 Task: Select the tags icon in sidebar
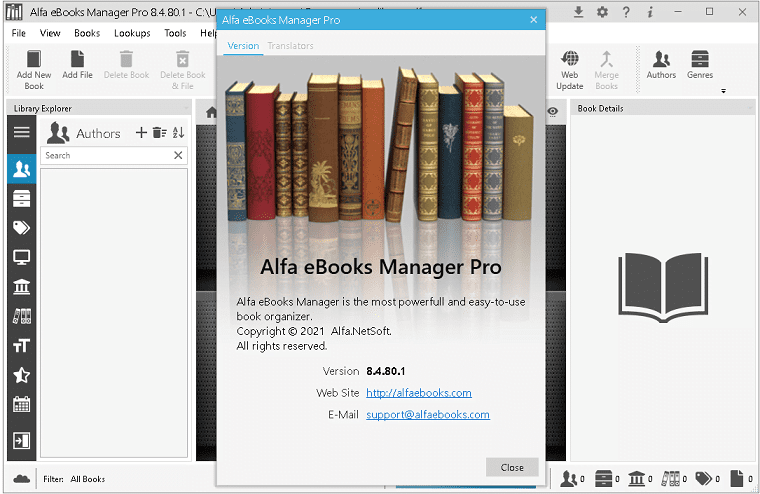tap(21, 228)
